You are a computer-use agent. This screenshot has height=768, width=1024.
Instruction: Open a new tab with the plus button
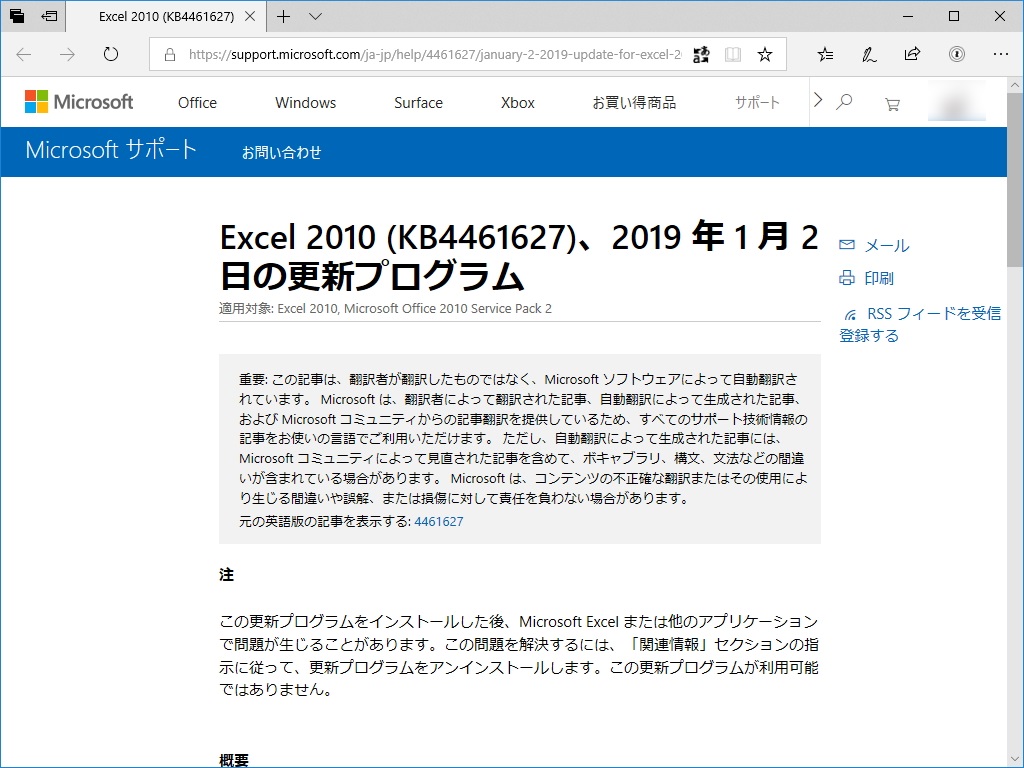click(x=284, y=16)
